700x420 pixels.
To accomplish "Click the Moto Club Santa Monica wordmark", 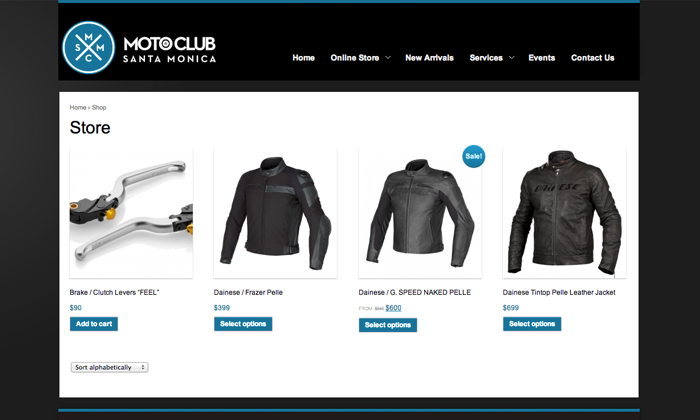I will click(170, 50).
